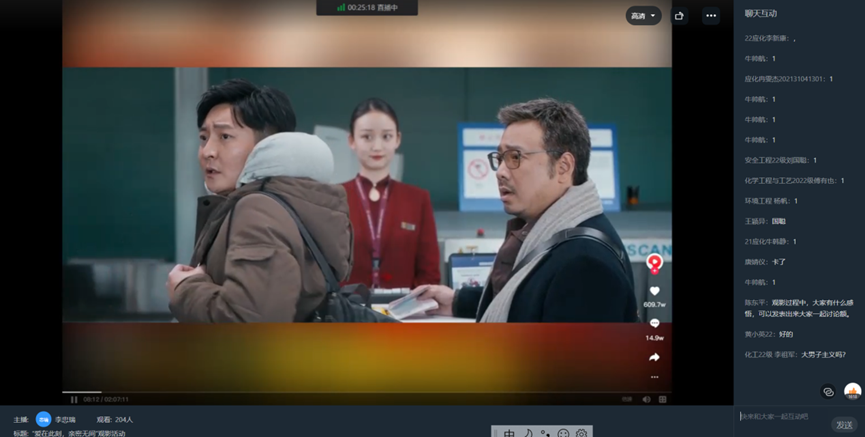Toggle fullscreen grid icon in player bar
This screenshot has height=437, width=865.
(663, 399)
